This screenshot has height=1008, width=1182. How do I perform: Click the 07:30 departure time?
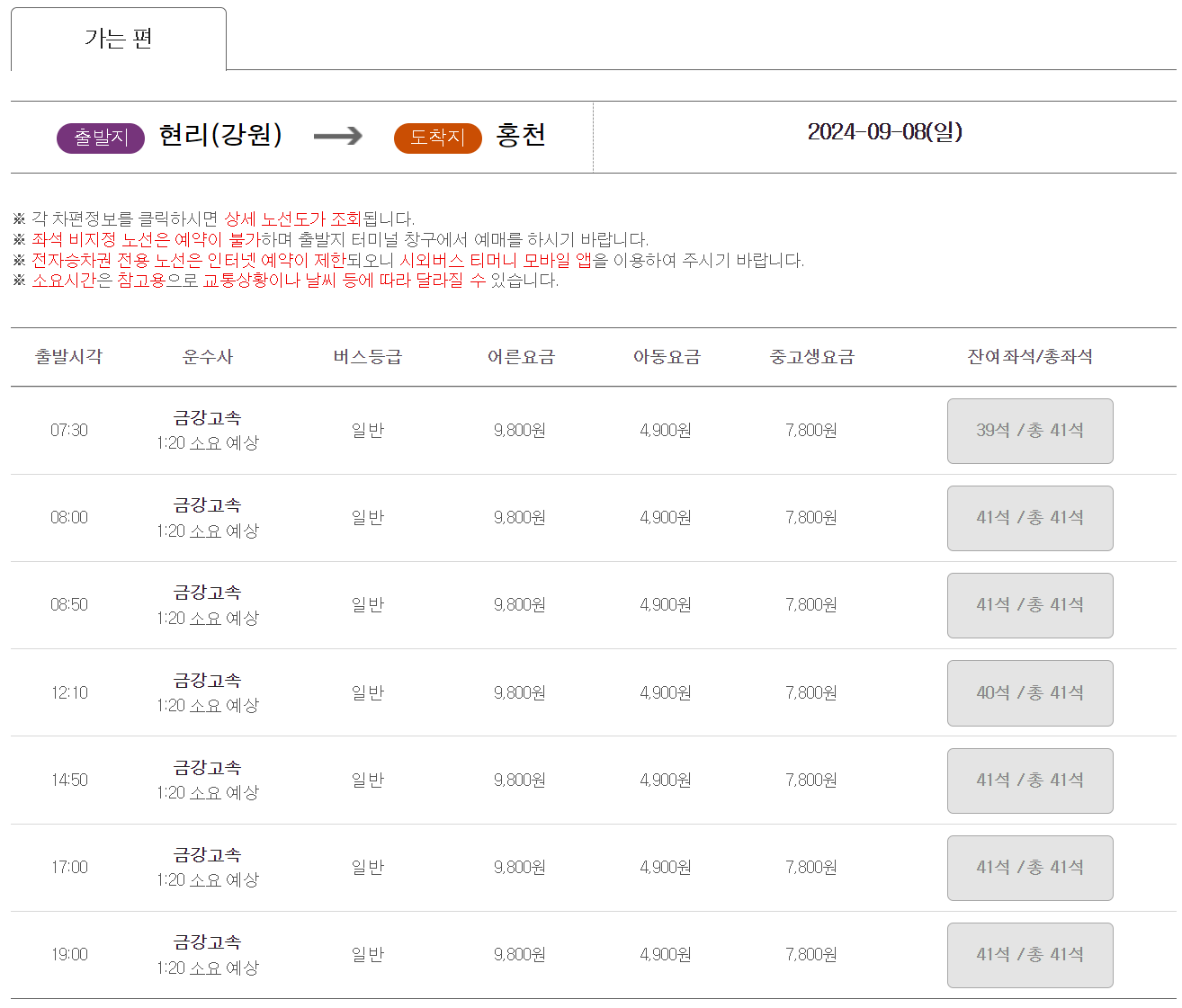click(69, 430)
